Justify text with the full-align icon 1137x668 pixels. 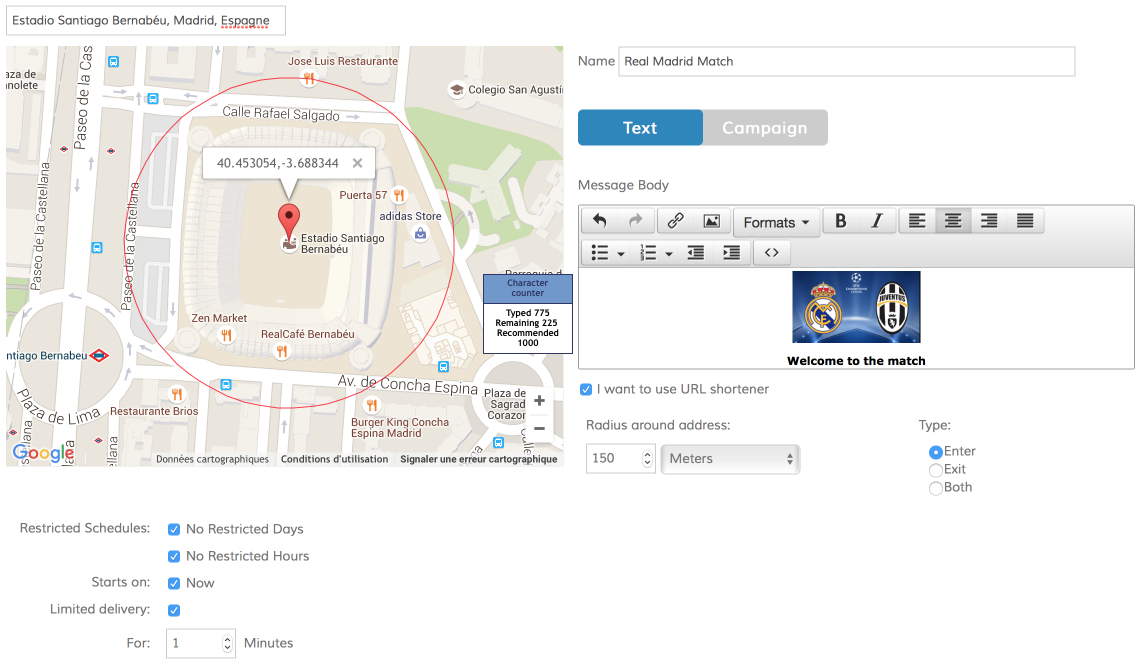(1025, 221)
